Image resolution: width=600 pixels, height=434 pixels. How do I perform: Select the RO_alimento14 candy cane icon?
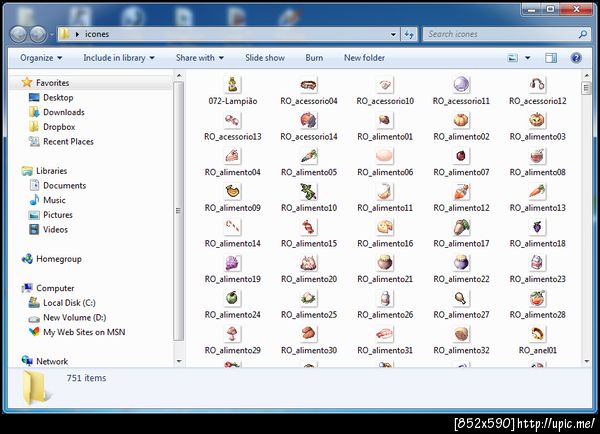click(x=232, y=227)
